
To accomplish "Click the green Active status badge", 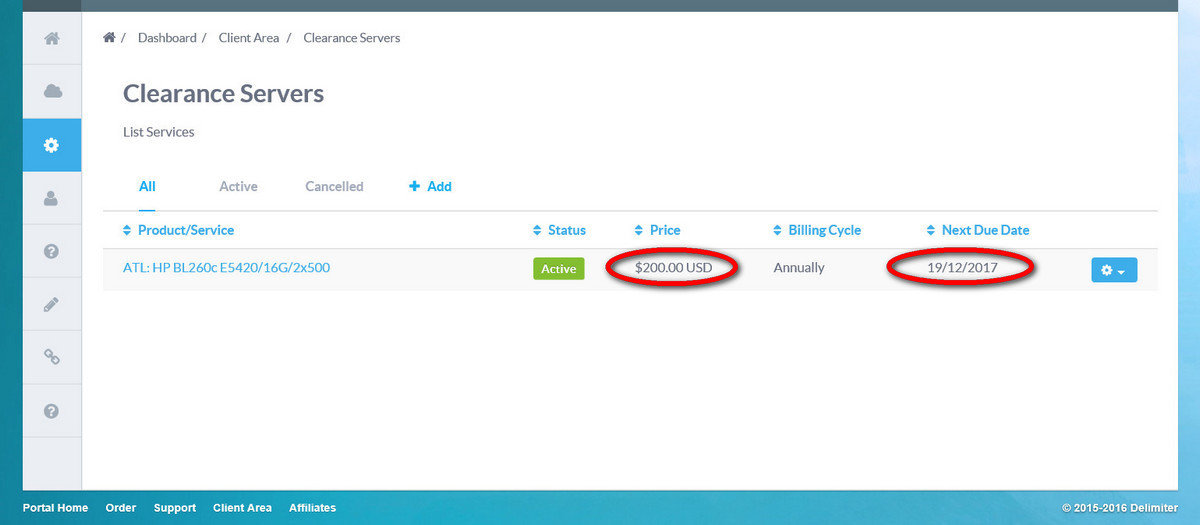I will click(x=558, y=269).
